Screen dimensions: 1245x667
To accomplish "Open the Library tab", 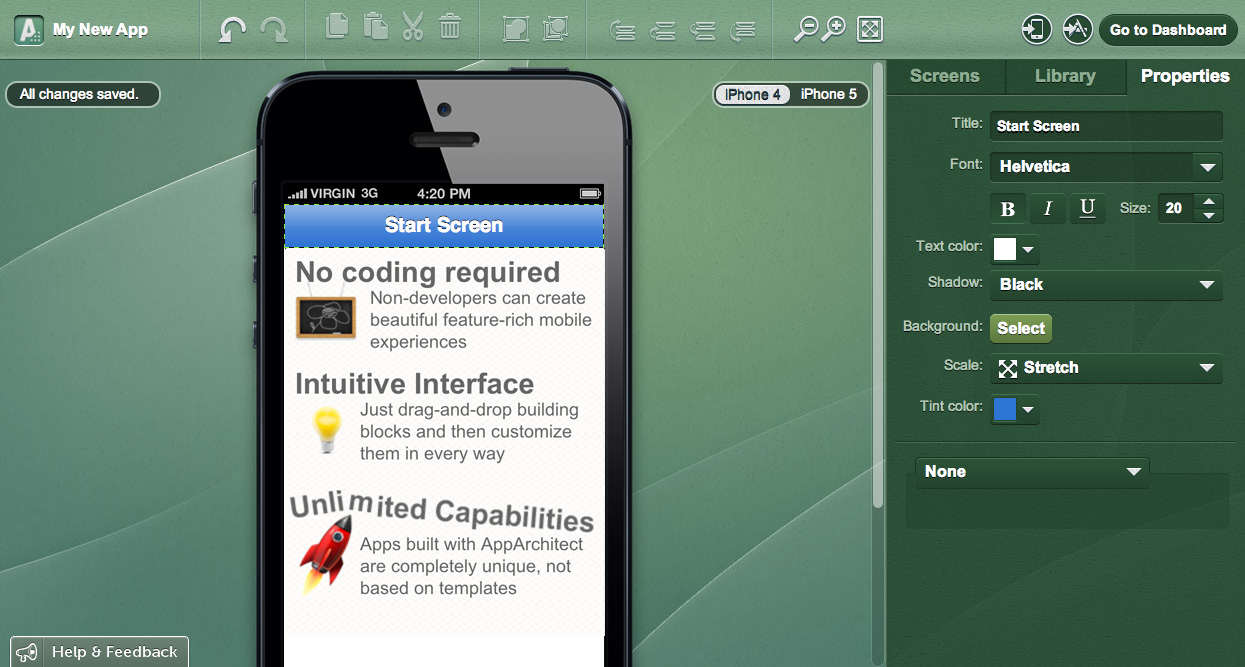I will pyautogui.click(x=1065, y=76).
